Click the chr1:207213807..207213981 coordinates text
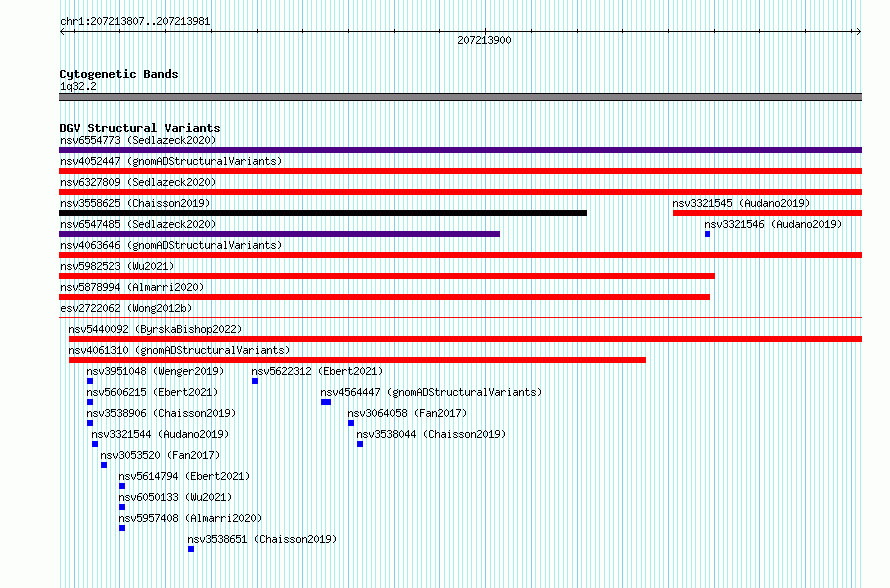 click(135, 21)
